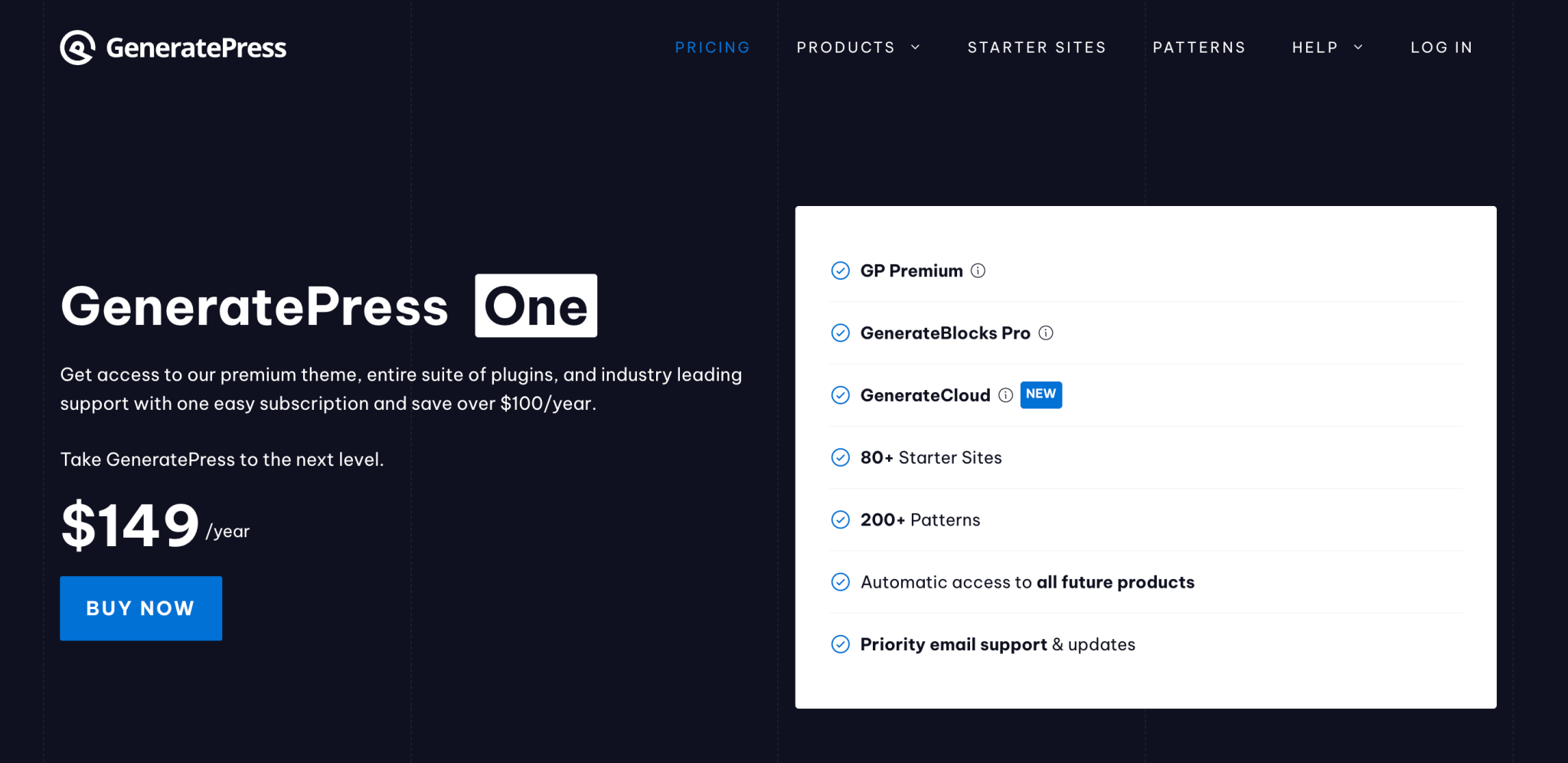
Task: Click the GenerateBlocks Pro info icon
Action: [x=1047, y=333]
